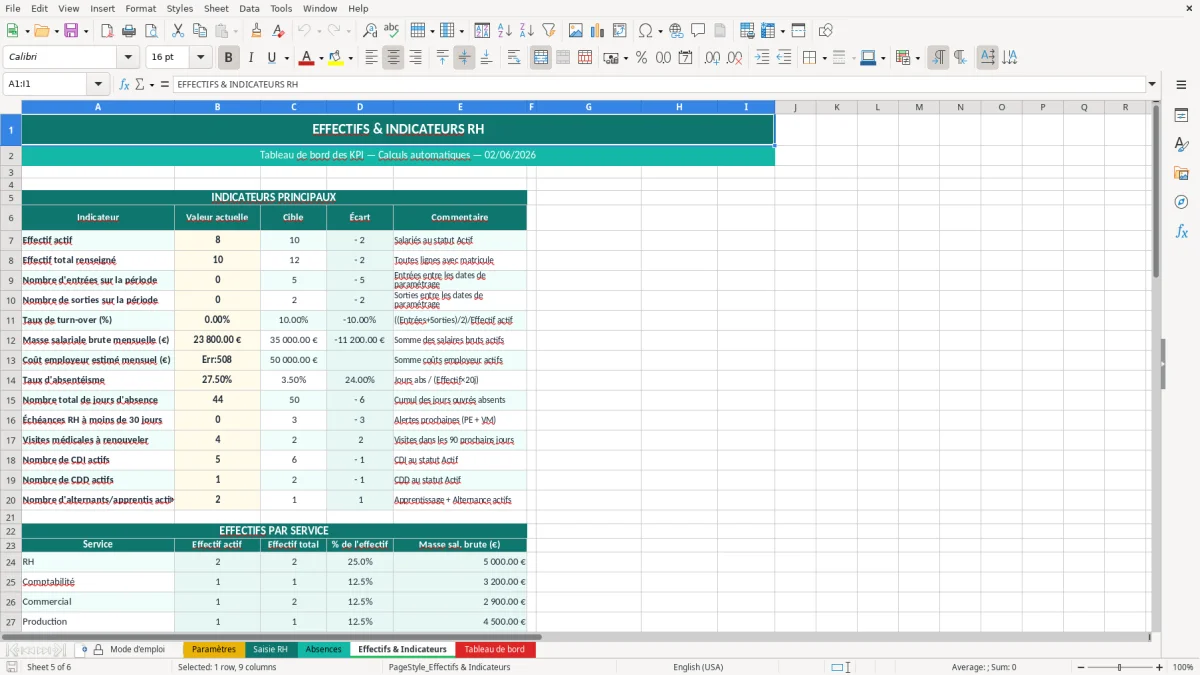Open the sidebar Navigator compass icon
Viewport: 1200px width, 675px height.
click(x=1181, y=202)
